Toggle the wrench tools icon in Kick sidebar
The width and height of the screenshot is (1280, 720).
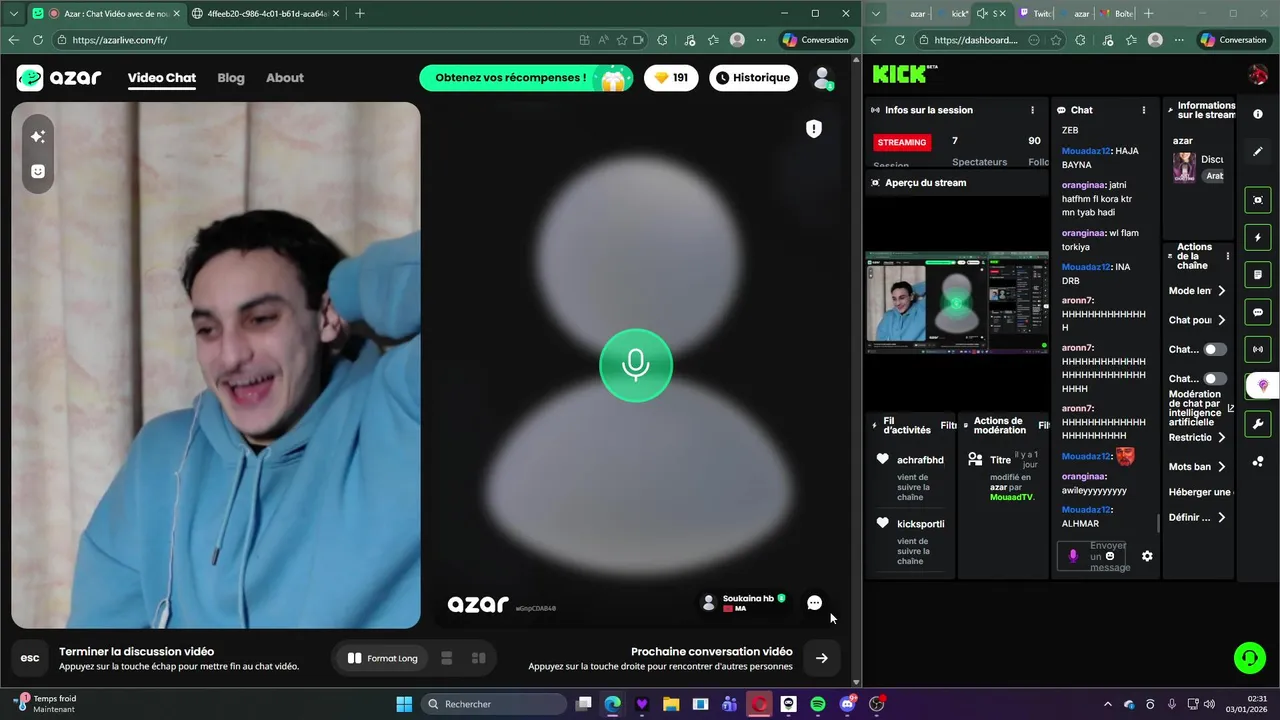coord(1258,424)
